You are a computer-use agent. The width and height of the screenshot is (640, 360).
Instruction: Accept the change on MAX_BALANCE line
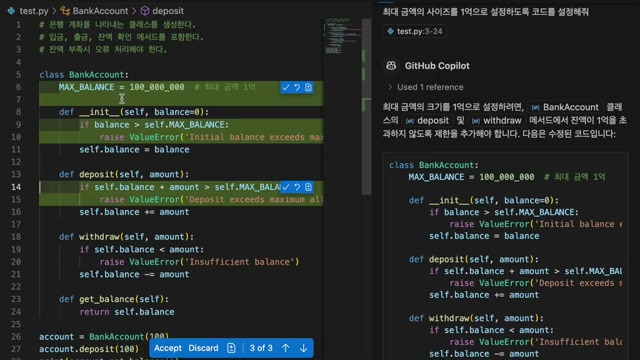pos(286,87)
